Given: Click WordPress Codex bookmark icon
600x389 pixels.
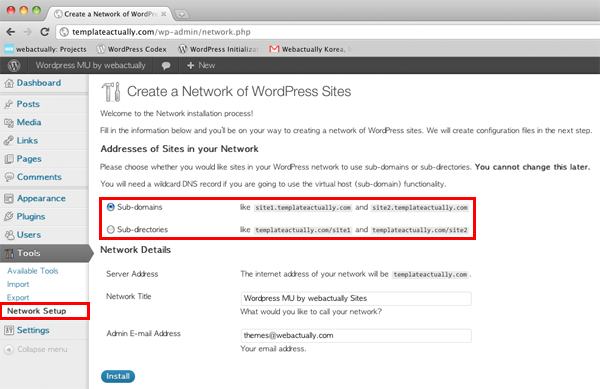Looking at the screenshot, I should click(x=101, y=49).
